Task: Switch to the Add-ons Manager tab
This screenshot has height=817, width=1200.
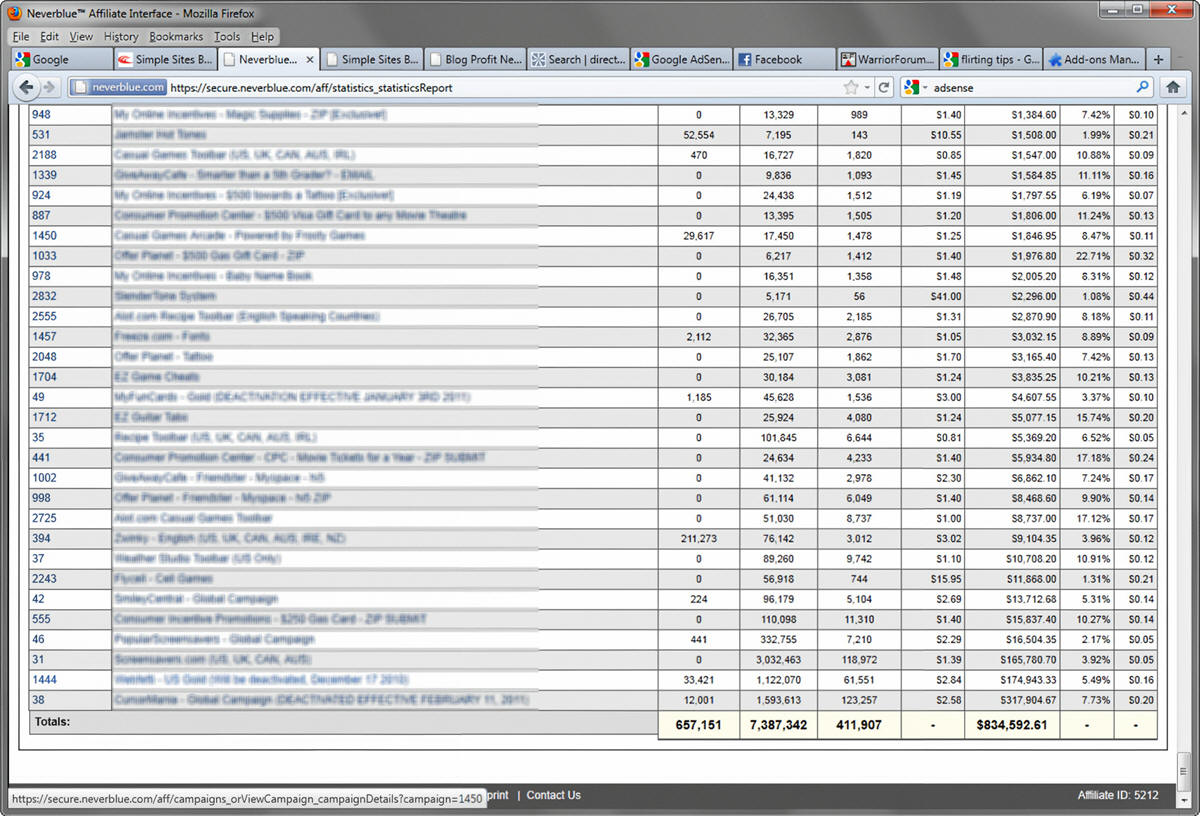Action: point(1094,59)
